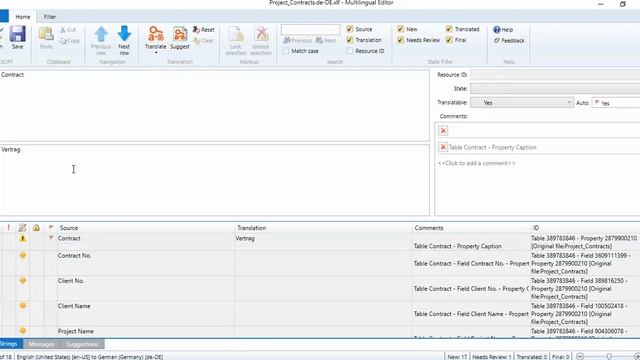The image size is (640, 360).
Task: Uncheck the Final state filter
Action: 449,40
